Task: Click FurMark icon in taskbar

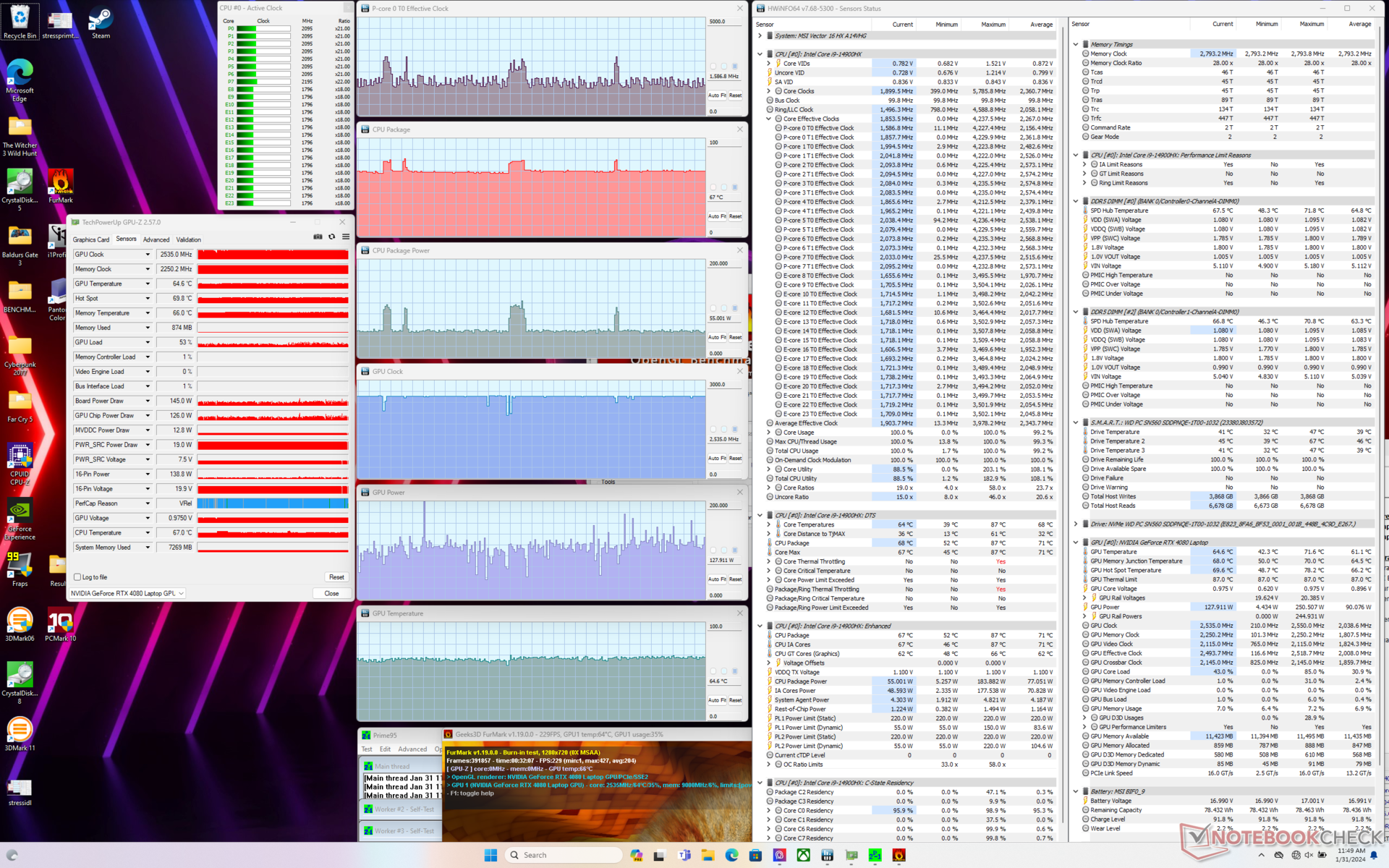Action: [899, 855]
